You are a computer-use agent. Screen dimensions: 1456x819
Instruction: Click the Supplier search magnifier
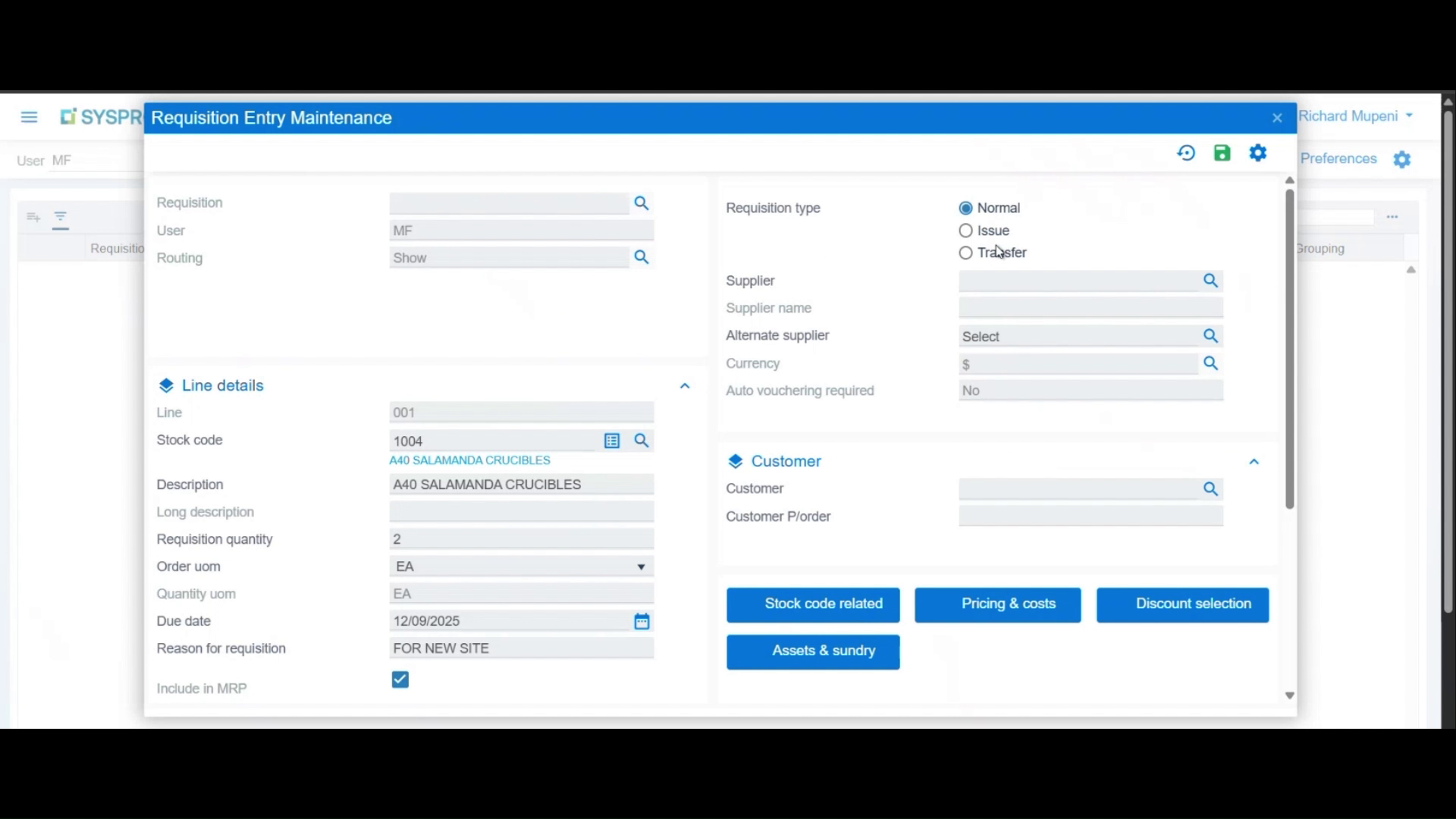tap(1210, 281)
